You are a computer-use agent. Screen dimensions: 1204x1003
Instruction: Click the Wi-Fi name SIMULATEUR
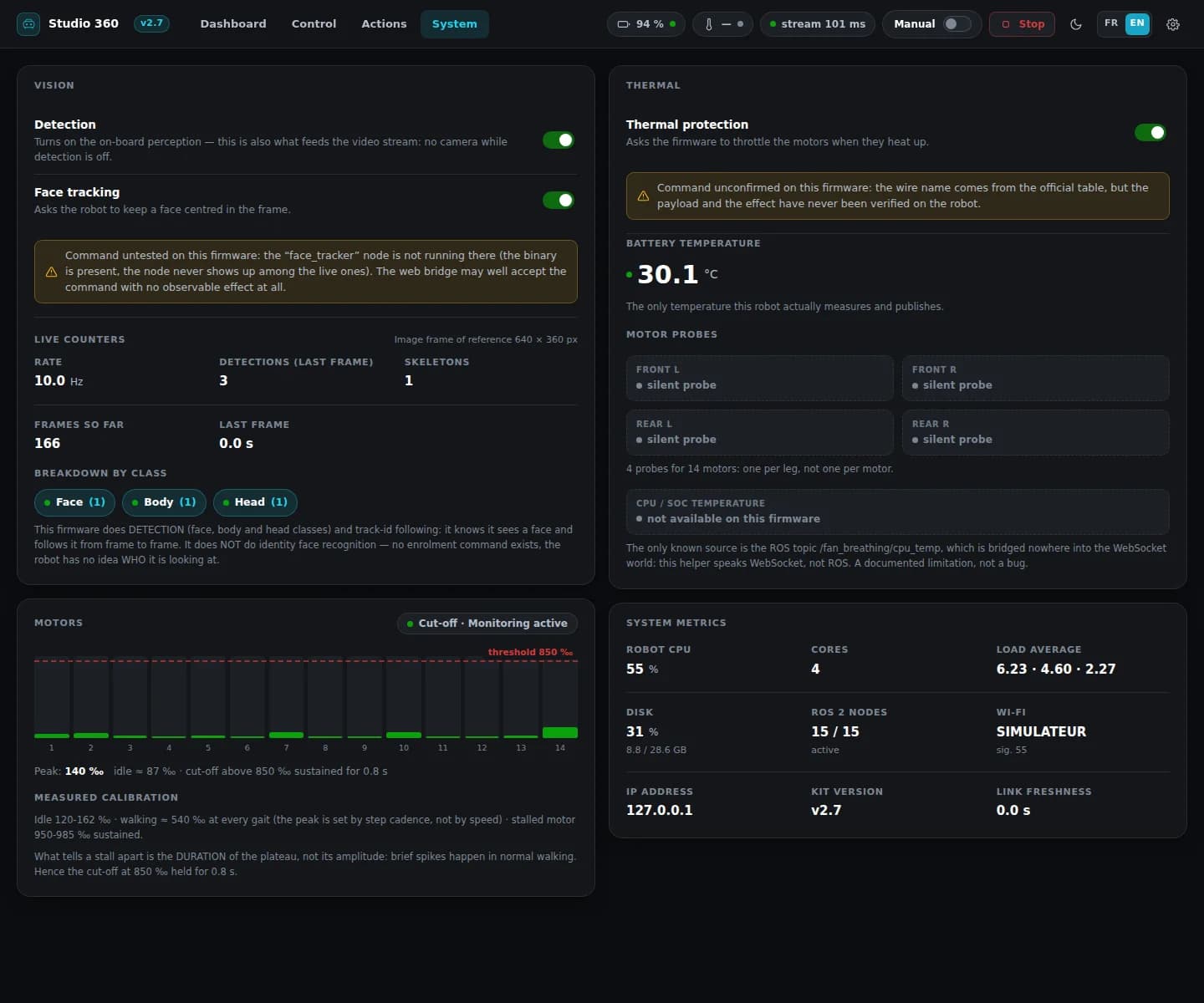coord(1041,732)
